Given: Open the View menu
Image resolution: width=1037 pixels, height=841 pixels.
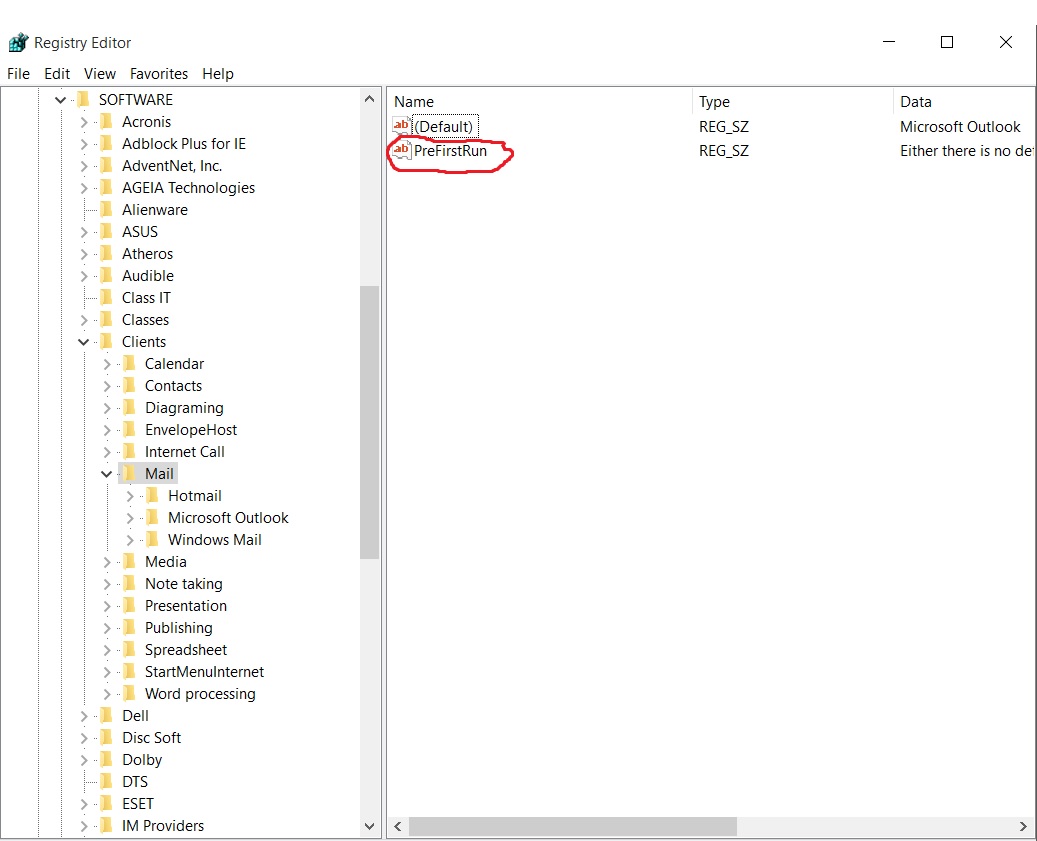Looking at the screenshot, I should [100, 73].
